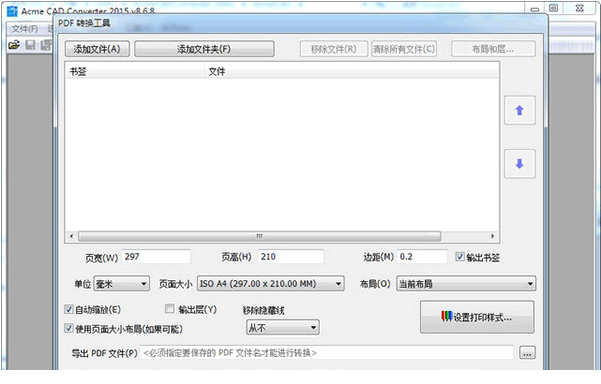This screenshot has height=384, width=601.
Task: Open 布局和层... button
Action: pyautogui.click(x=493, y=49)
